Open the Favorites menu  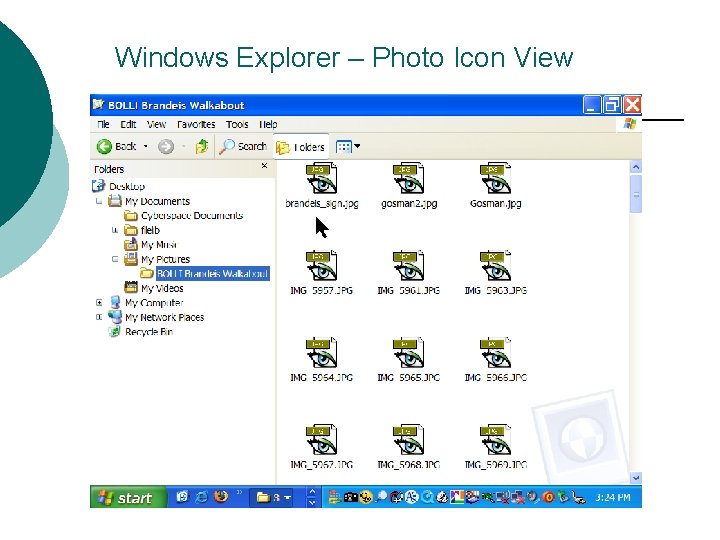coord(196,124)
